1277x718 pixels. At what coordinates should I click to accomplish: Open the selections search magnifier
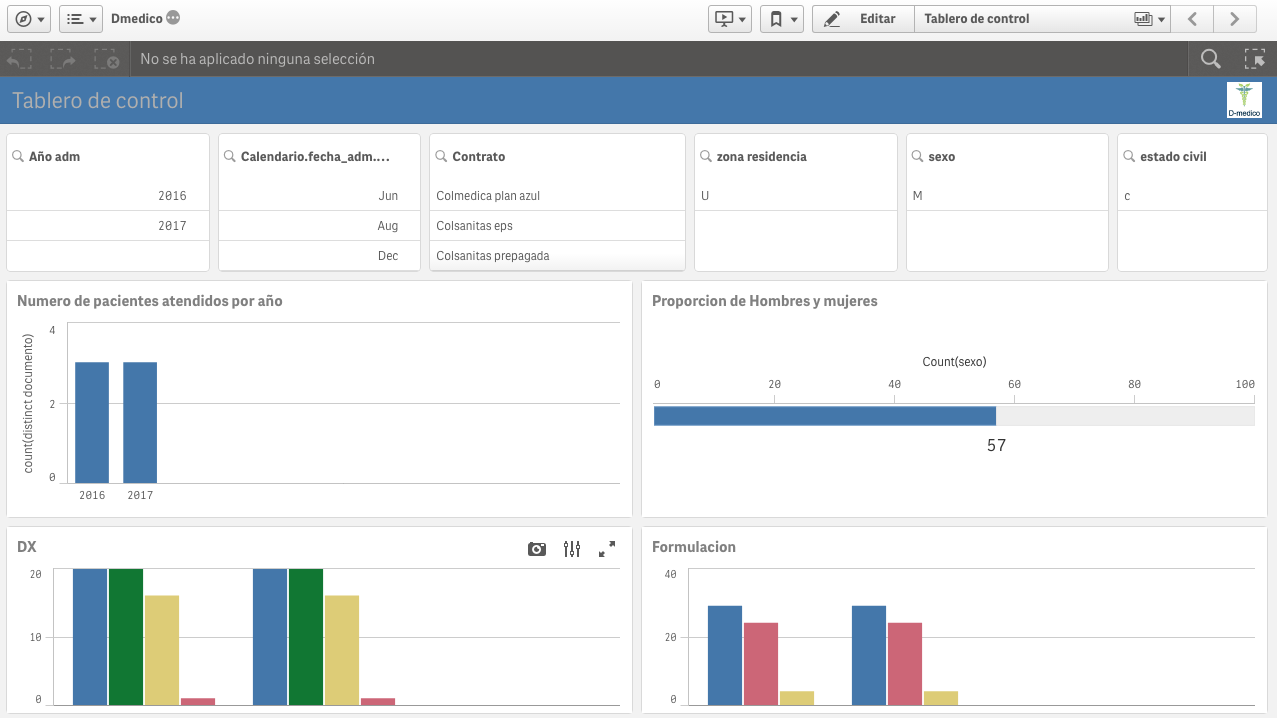(1210, 59)
